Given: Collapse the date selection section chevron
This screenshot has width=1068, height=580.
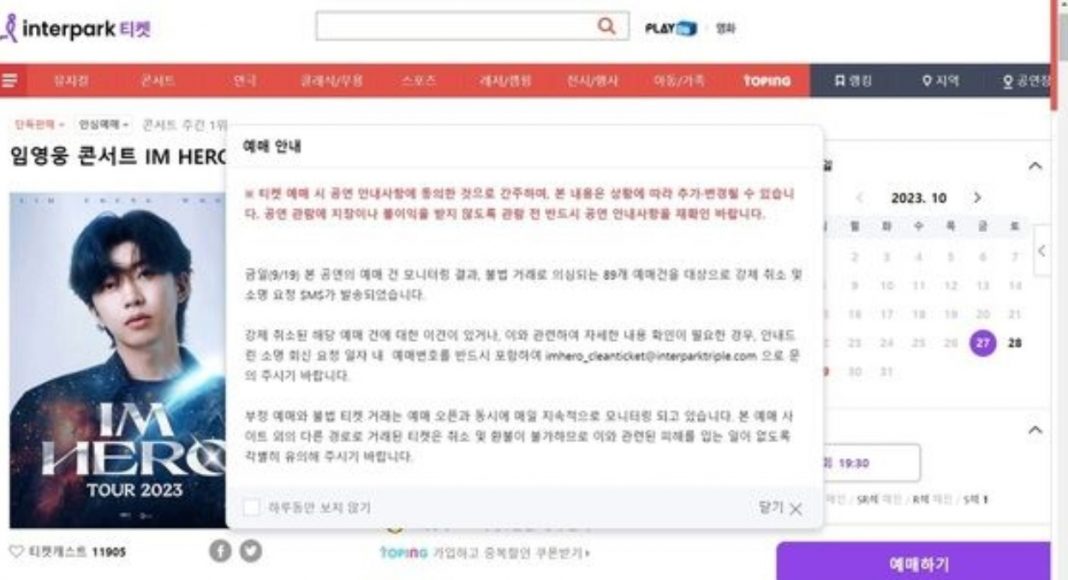Looking at the screenshot, I should [x=1035, y=165].
